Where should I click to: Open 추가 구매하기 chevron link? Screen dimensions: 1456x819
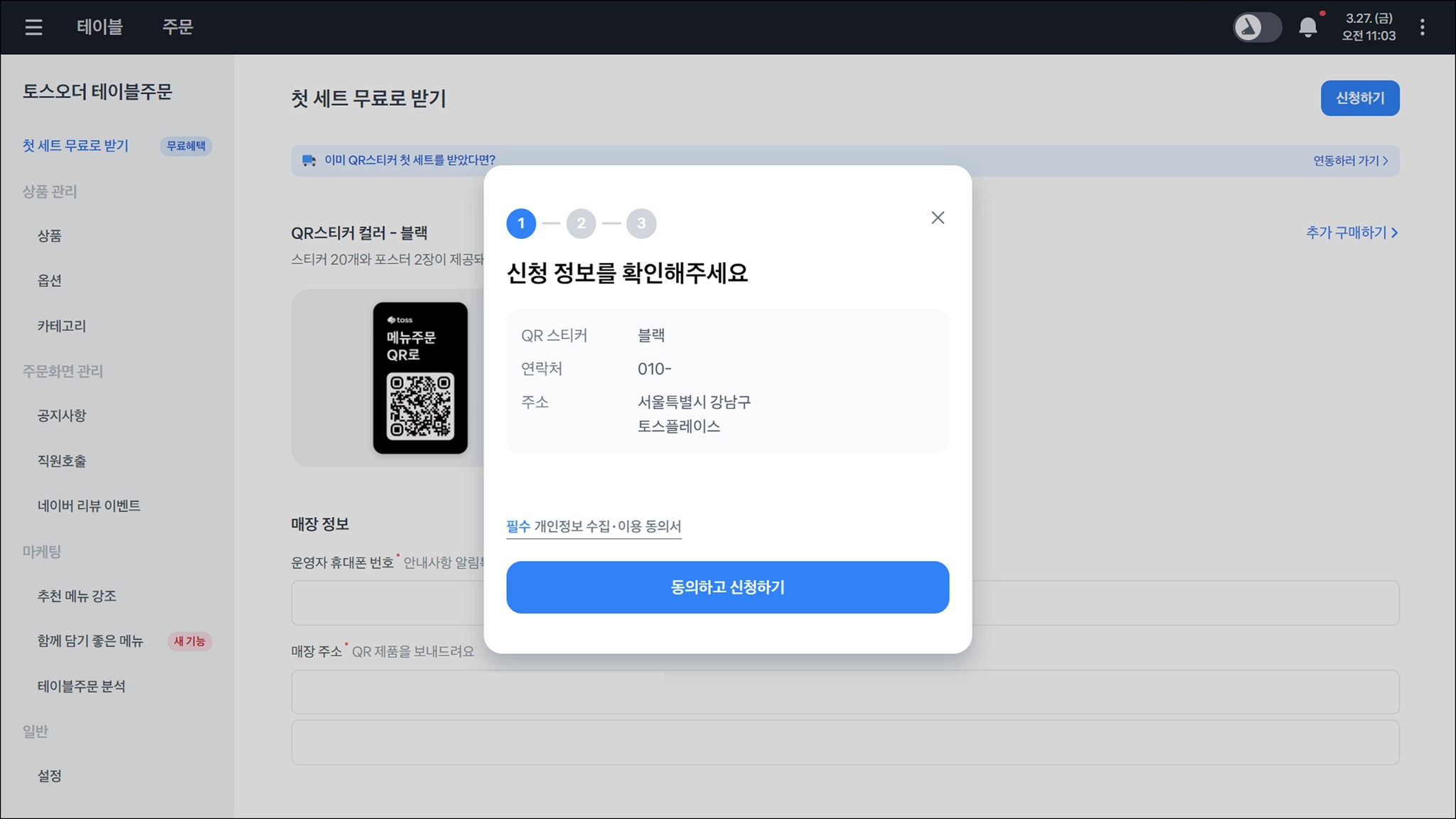pyautogui.click(x=1351, y=232)
